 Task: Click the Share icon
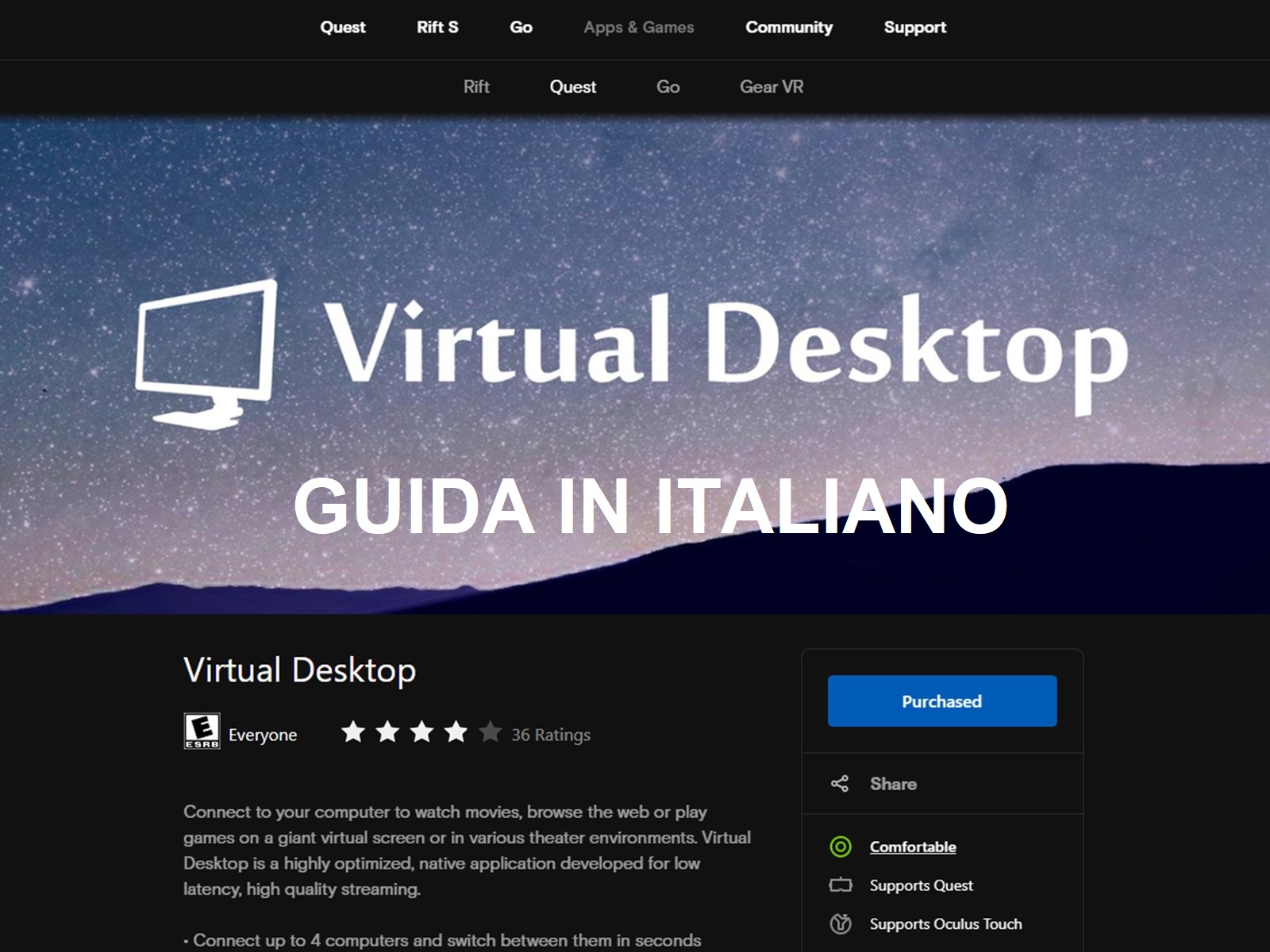click(x=840, y=784)
